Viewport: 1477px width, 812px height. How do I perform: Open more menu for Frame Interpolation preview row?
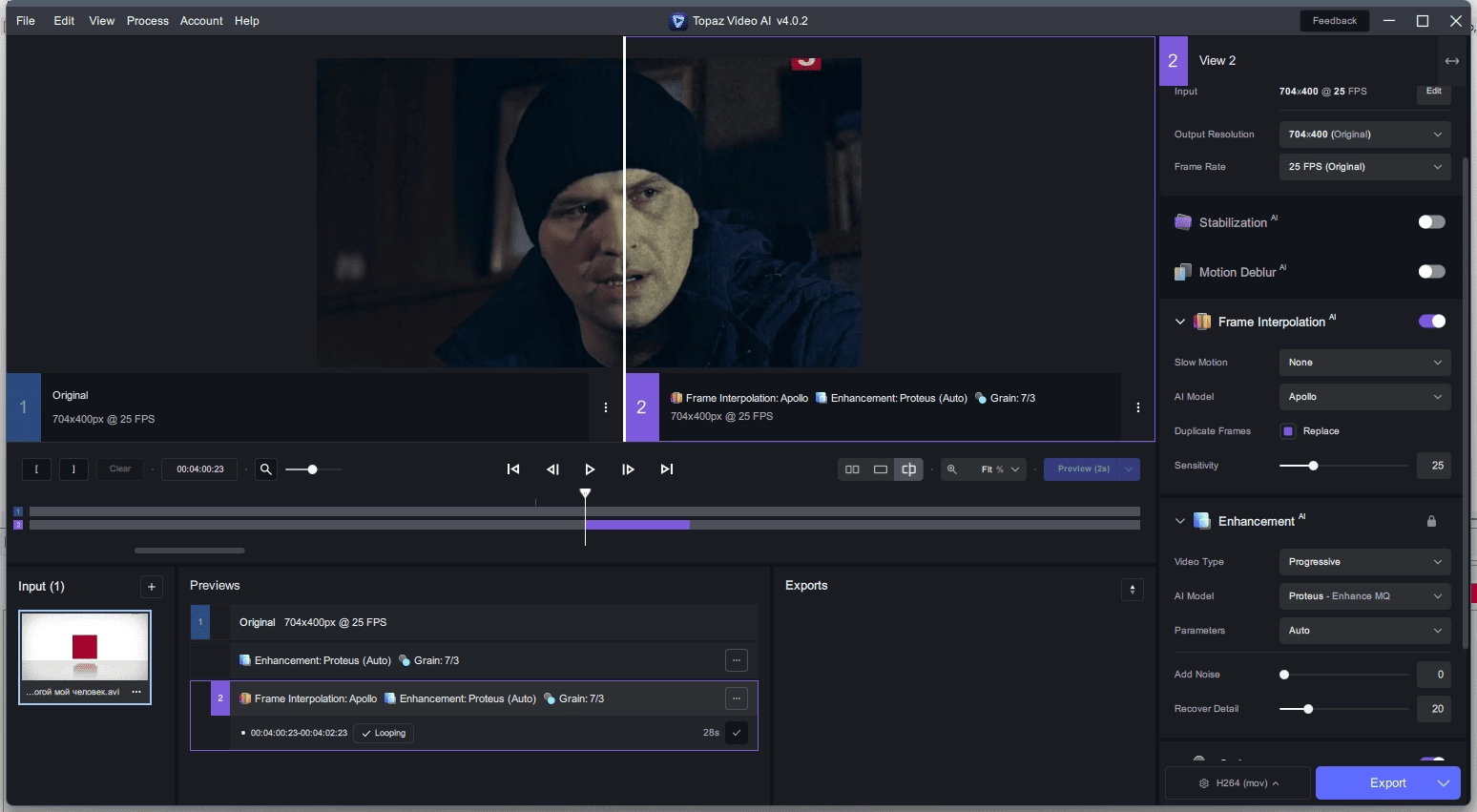737,698
